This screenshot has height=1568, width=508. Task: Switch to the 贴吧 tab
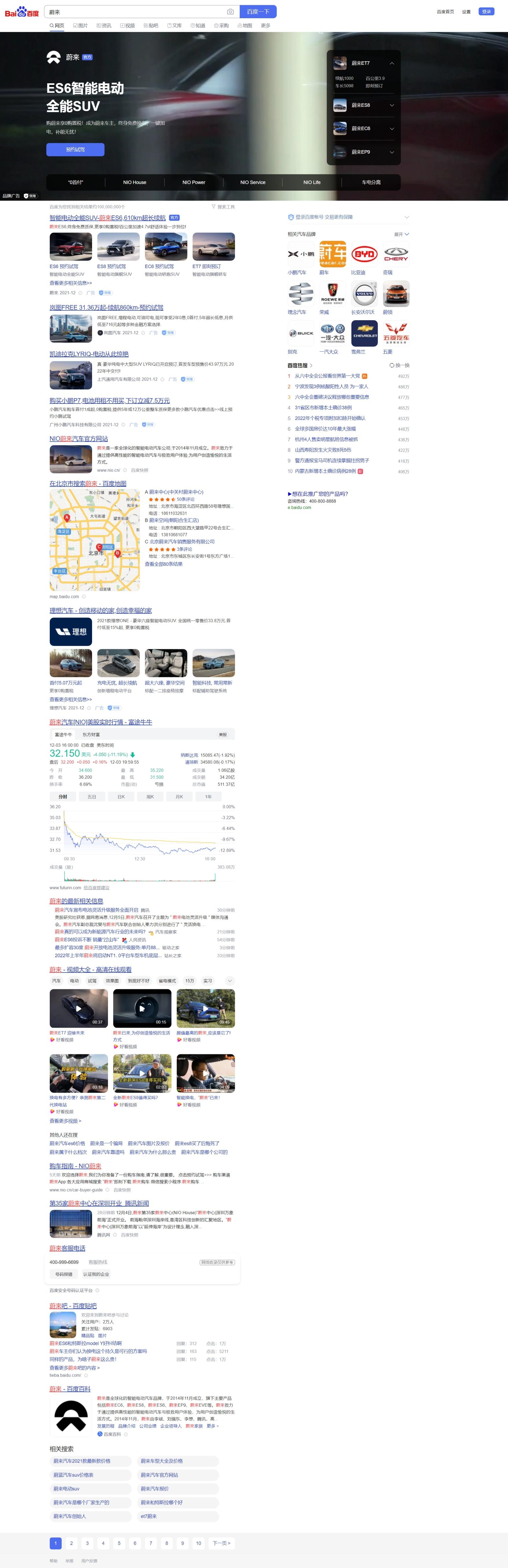(151, 25)
